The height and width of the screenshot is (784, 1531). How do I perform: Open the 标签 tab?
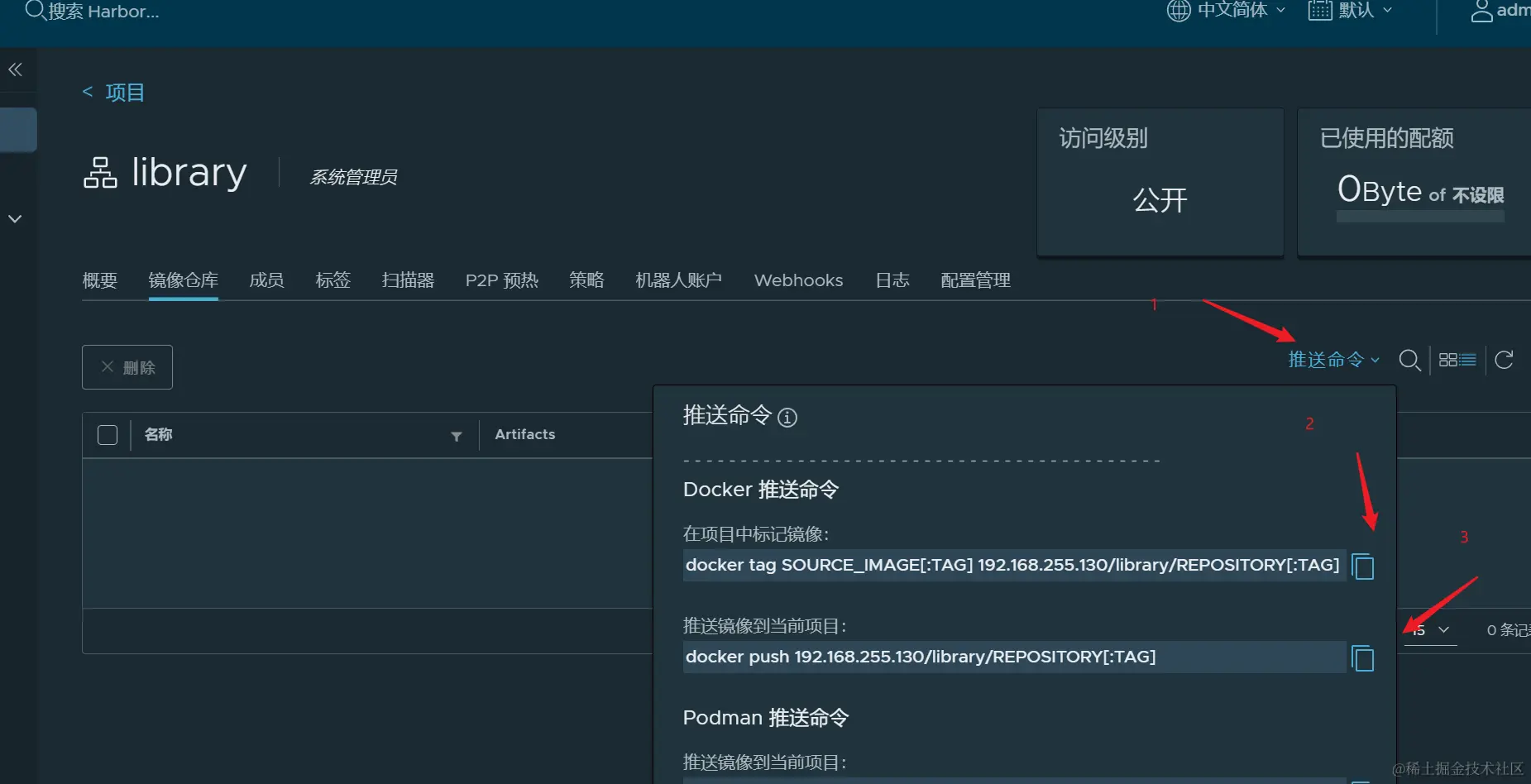333,280
